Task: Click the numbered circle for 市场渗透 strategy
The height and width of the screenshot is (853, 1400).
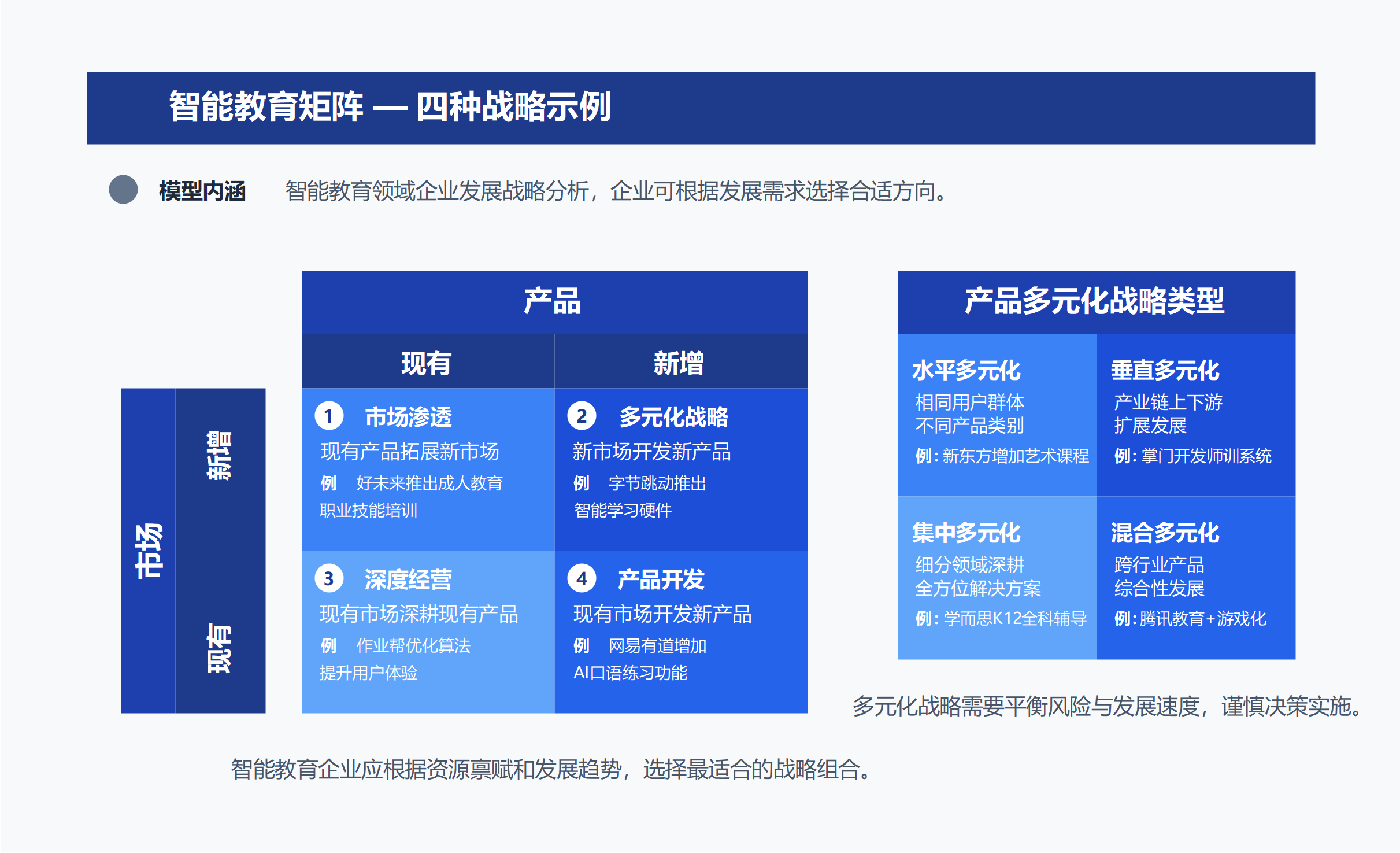Action: pos(329,415)
